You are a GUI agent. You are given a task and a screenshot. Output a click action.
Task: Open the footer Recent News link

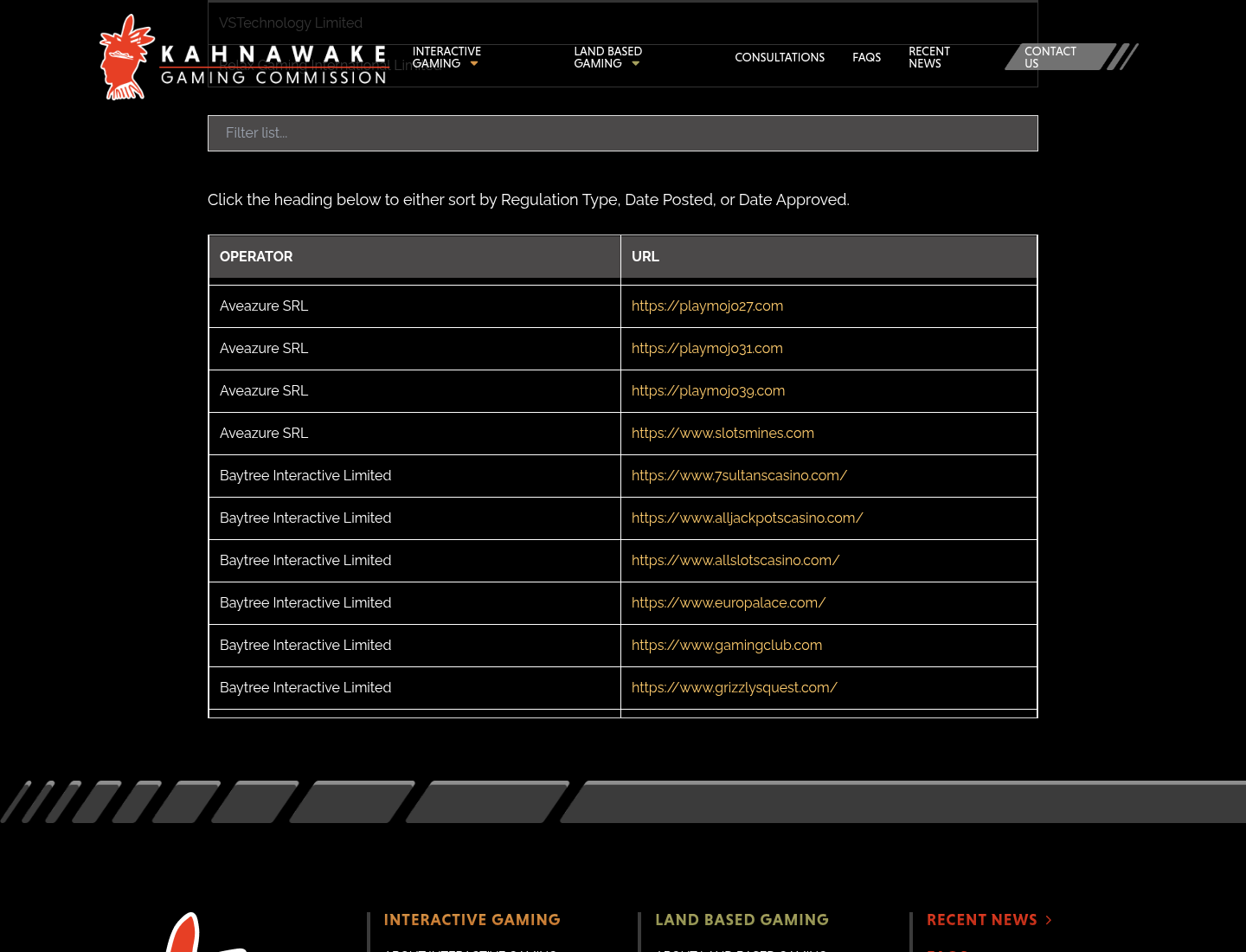point(982,920)
